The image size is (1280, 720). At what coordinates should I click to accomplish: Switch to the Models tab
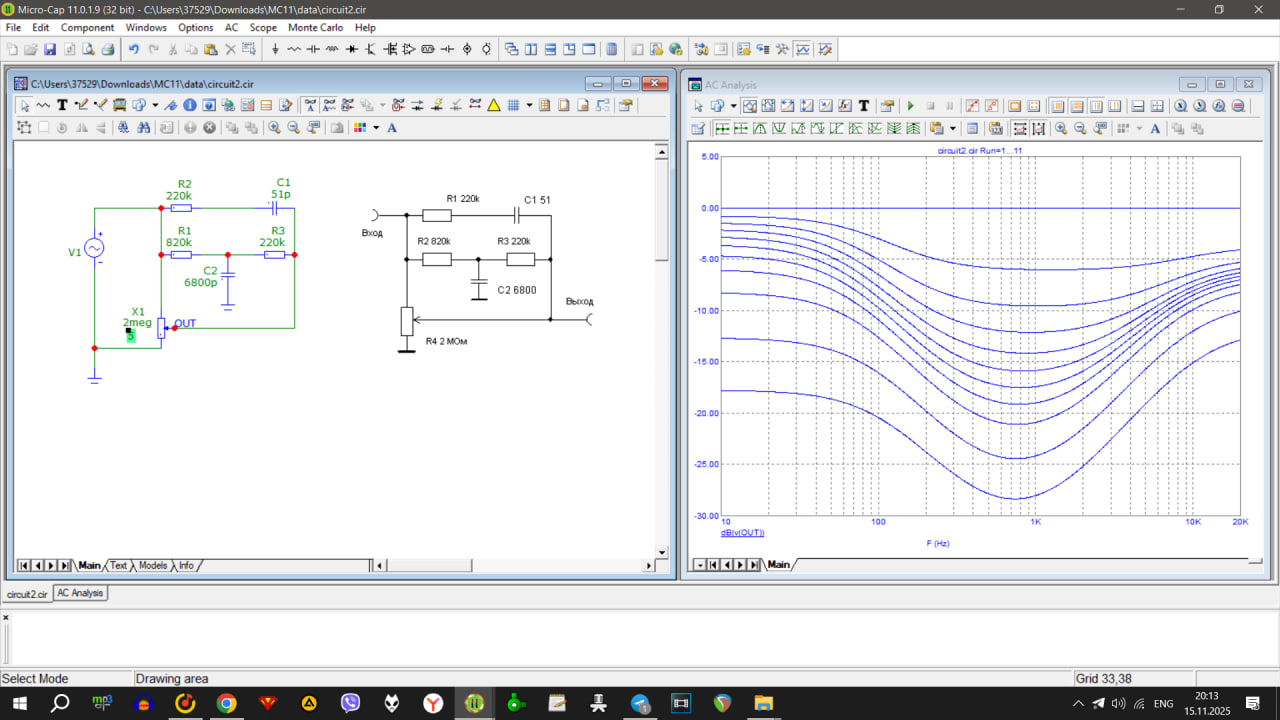point(152,565)
